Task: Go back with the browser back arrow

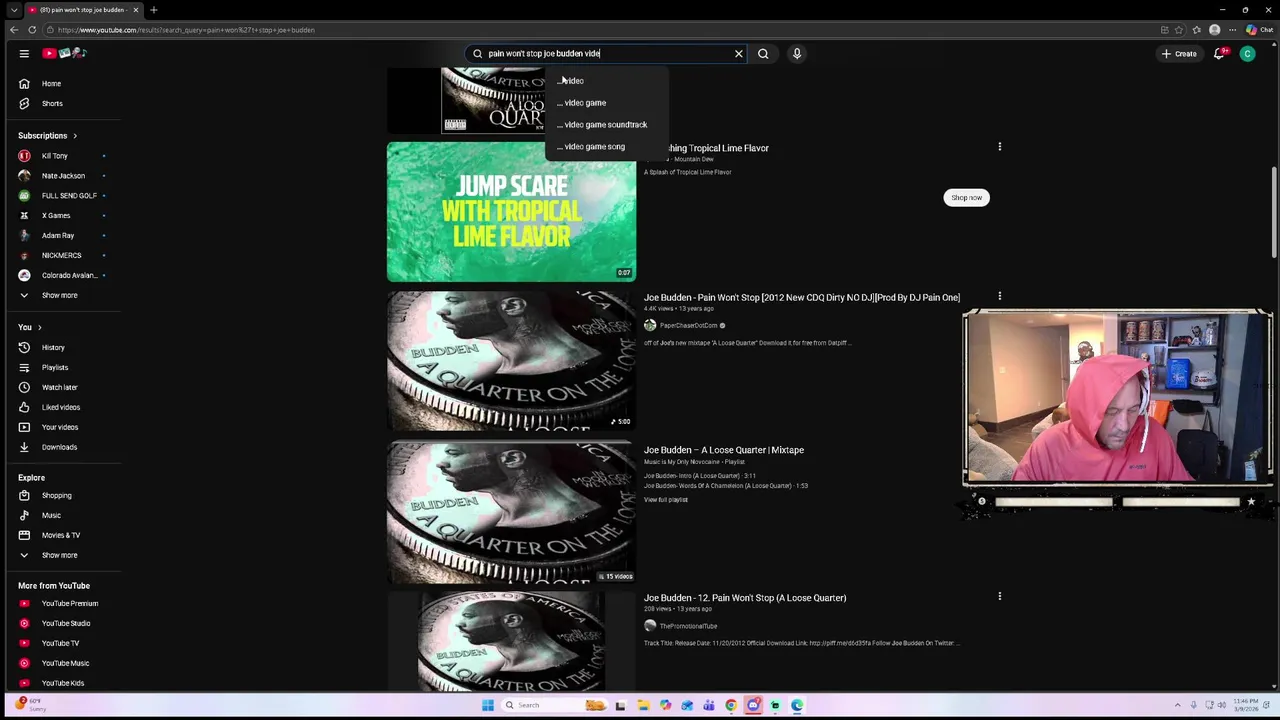Action: (x=14, y=30)
